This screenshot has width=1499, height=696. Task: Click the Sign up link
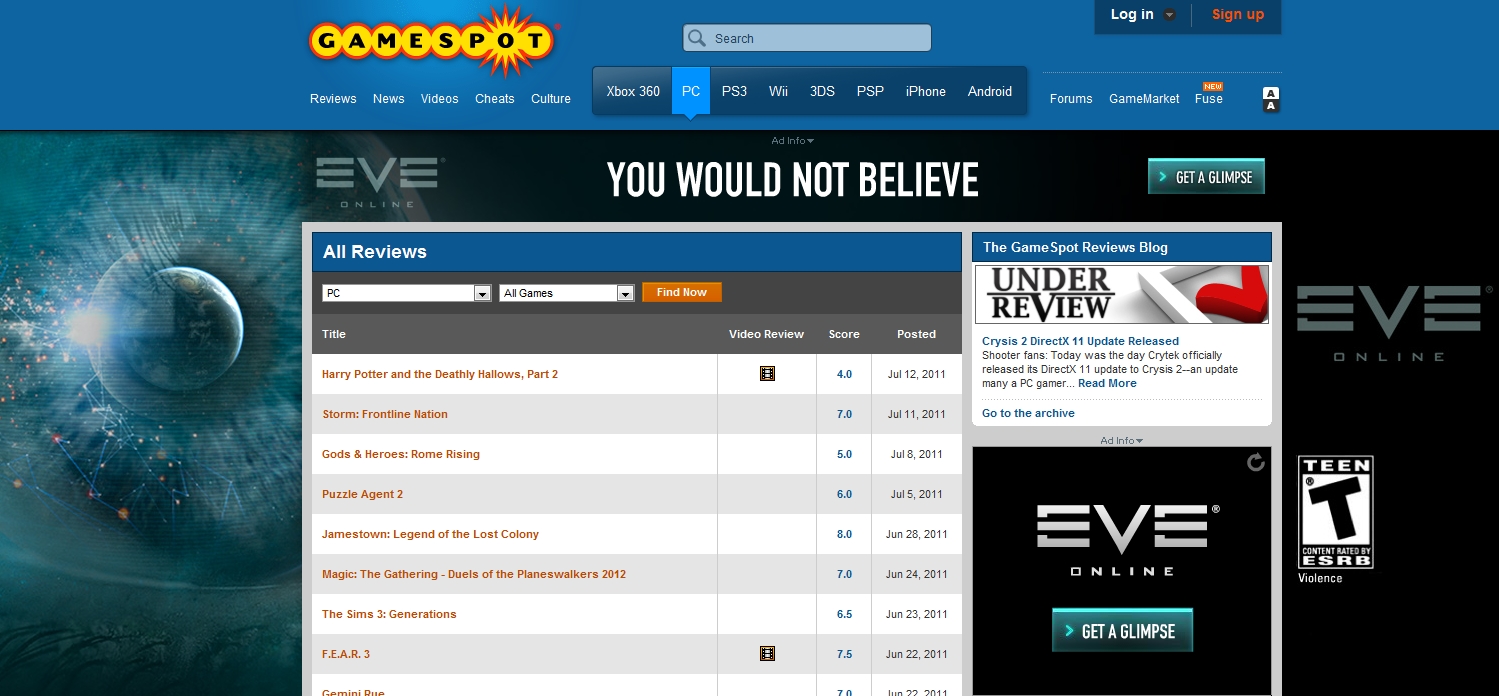[x=1238, y=14]
